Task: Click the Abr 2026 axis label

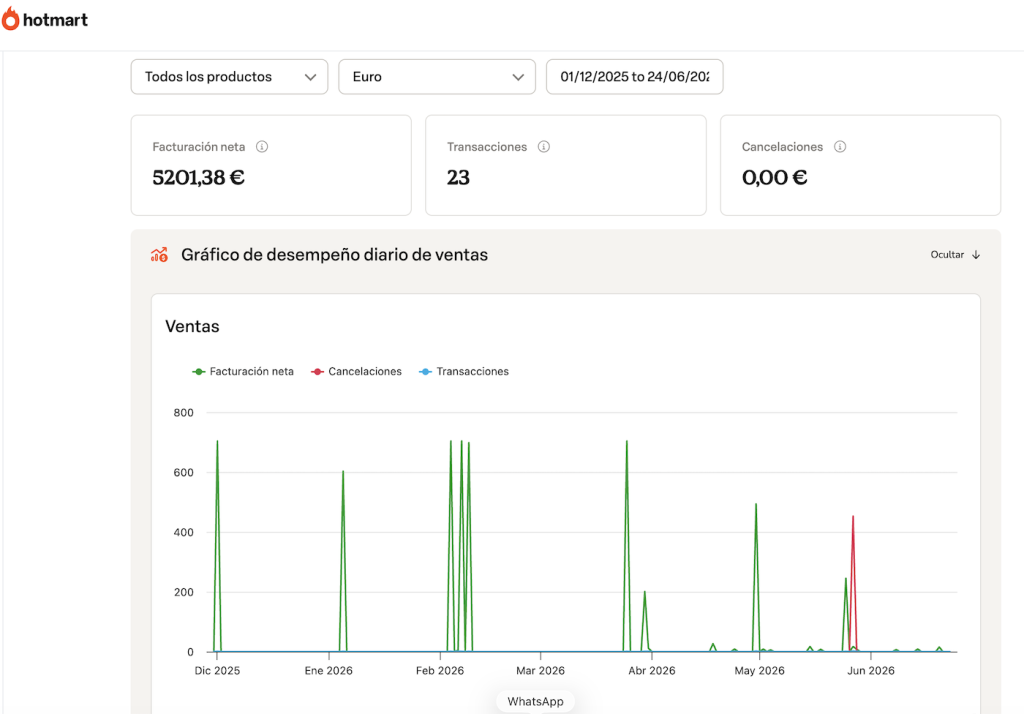Action: [652, 670]
